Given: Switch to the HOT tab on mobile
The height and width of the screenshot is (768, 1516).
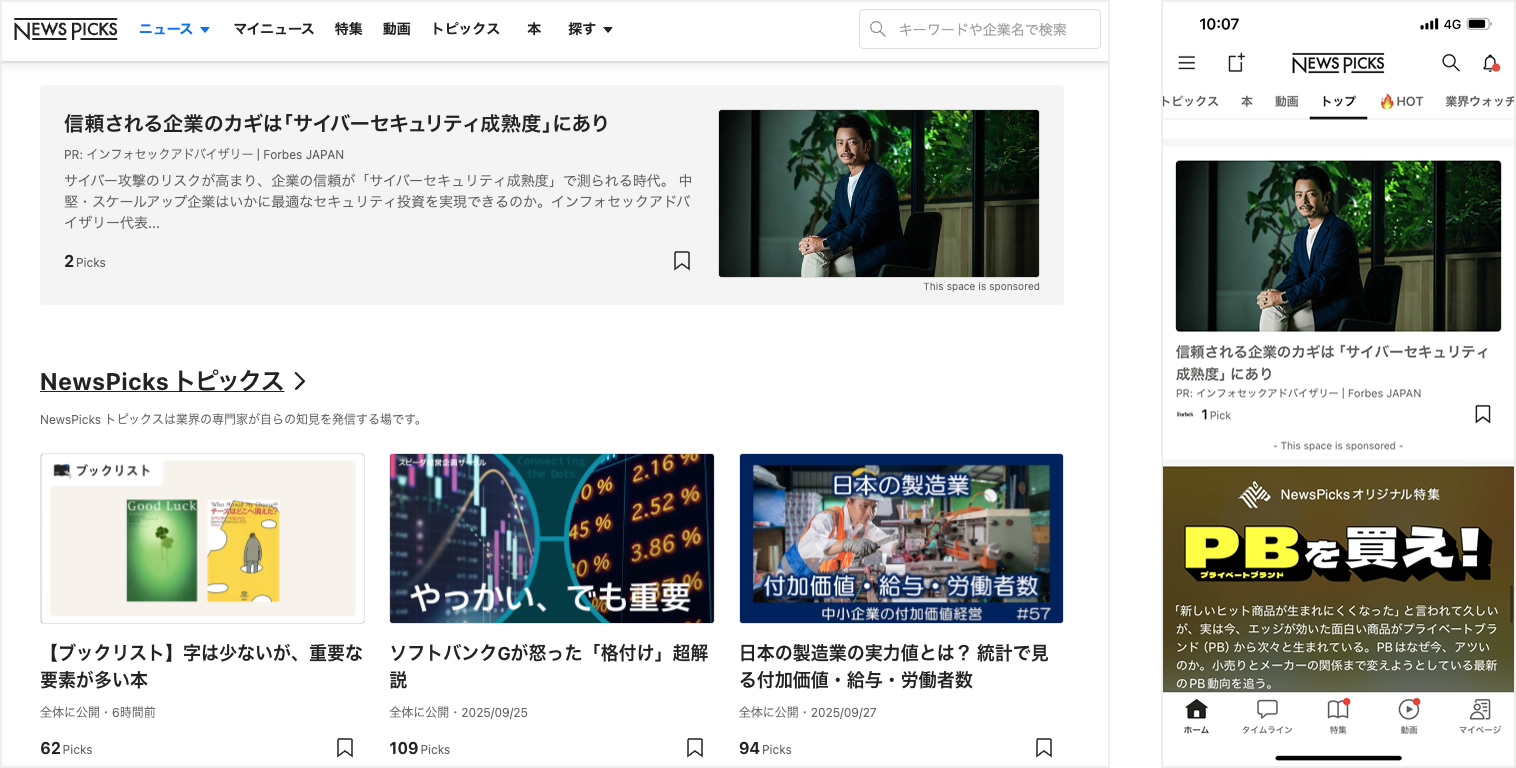Looking at the screenshot, I should (x=1401, y=101).
